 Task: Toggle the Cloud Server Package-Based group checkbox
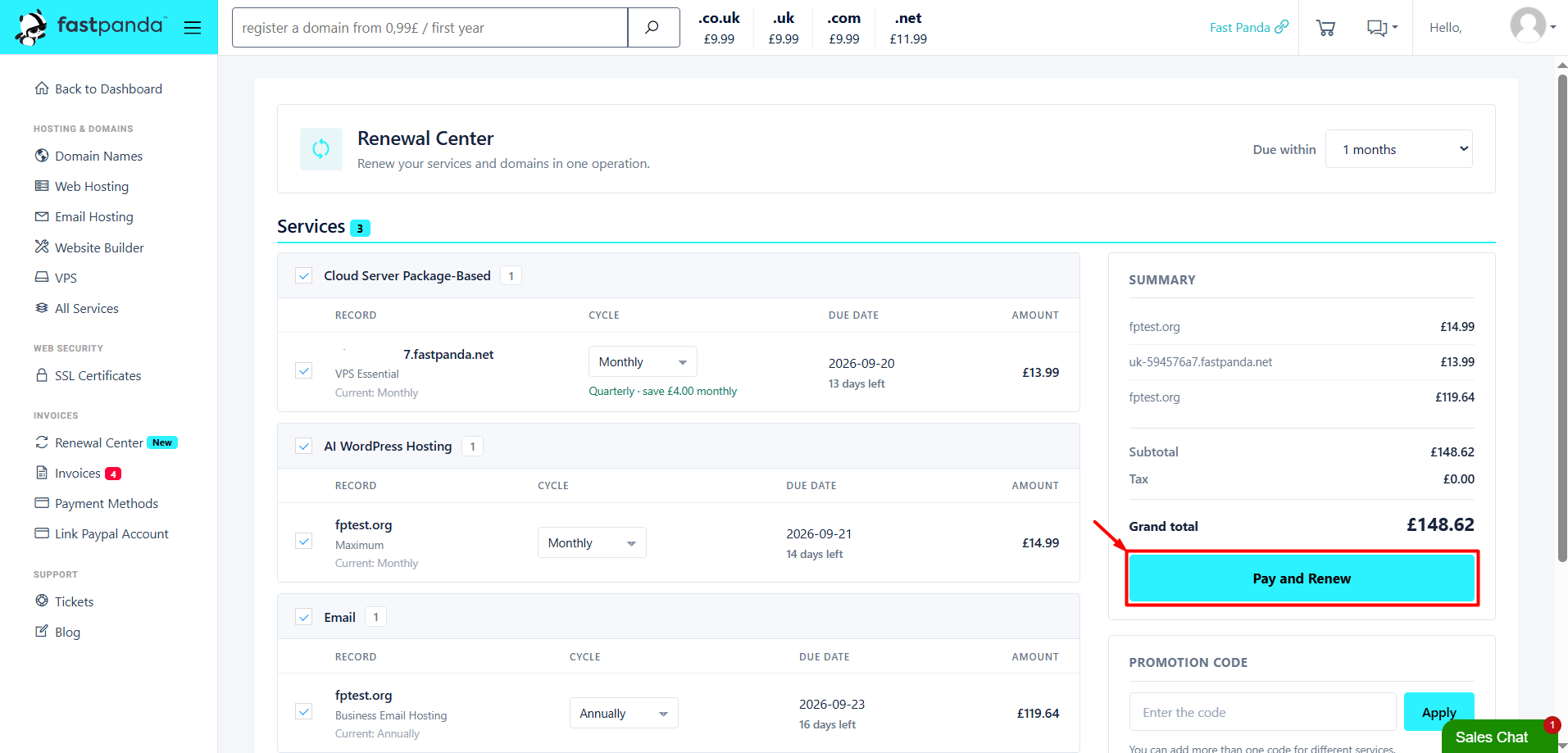click(x=304, y=276)
